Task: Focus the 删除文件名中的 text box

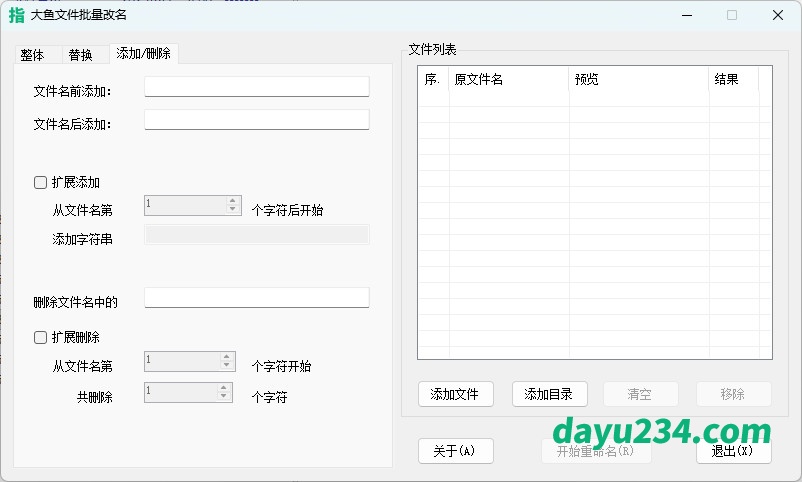Action: click(x=256, y=298)
